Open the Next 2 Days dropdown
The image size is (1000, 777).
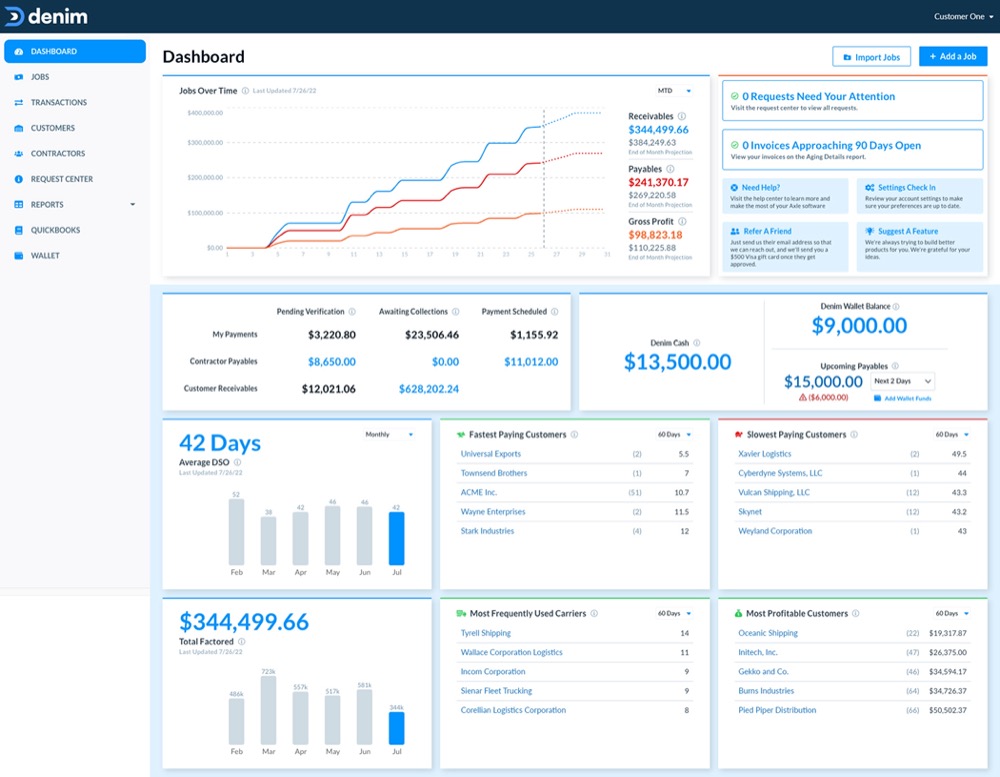pos(902,381)
